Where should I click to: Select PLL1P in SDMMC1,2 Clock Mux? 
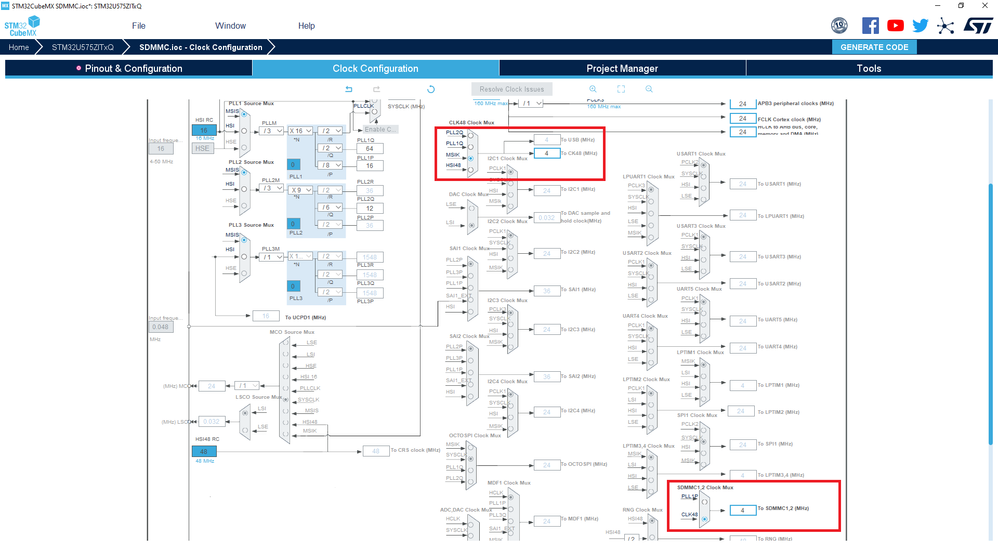click(705, 501)
